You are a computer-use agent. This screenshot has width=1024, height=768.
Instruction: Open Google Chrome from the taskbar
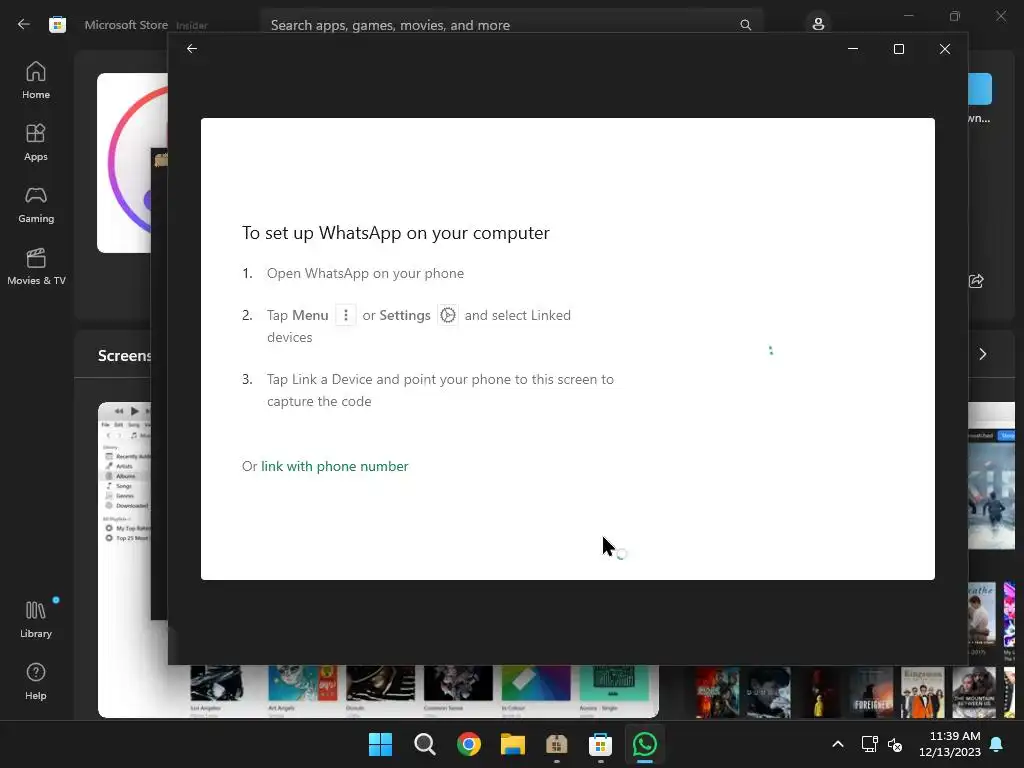pos(469,744)
